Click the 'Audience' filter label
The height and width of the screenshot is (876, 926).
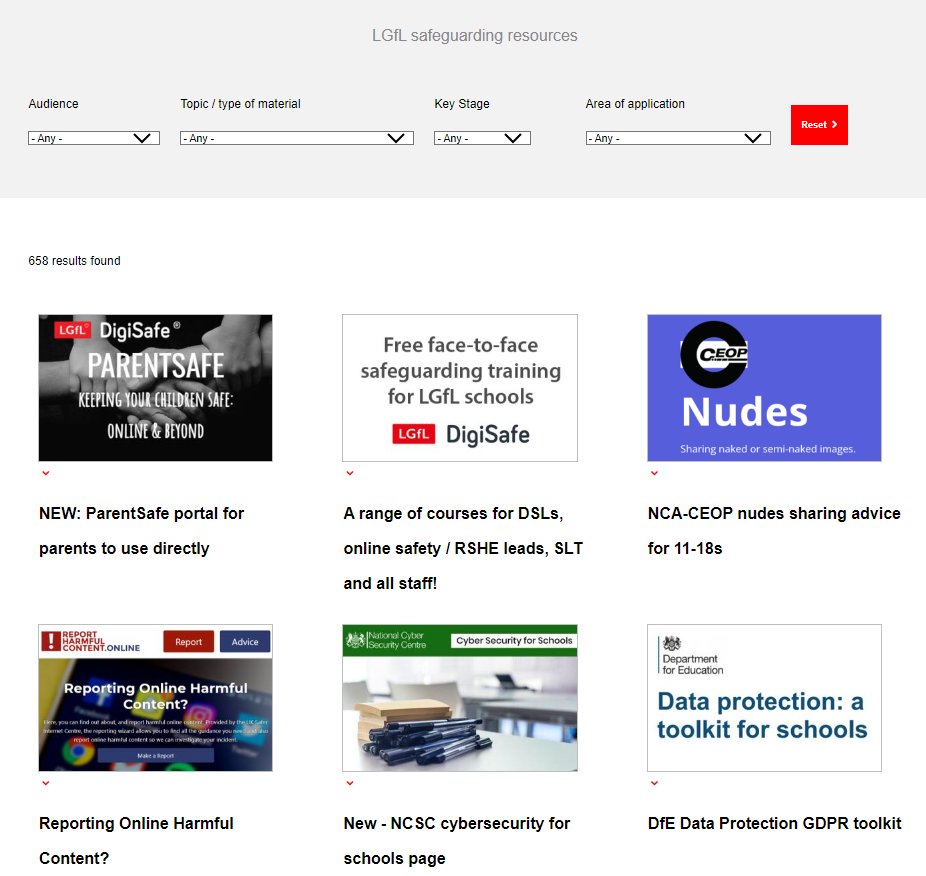pos(53,103)
